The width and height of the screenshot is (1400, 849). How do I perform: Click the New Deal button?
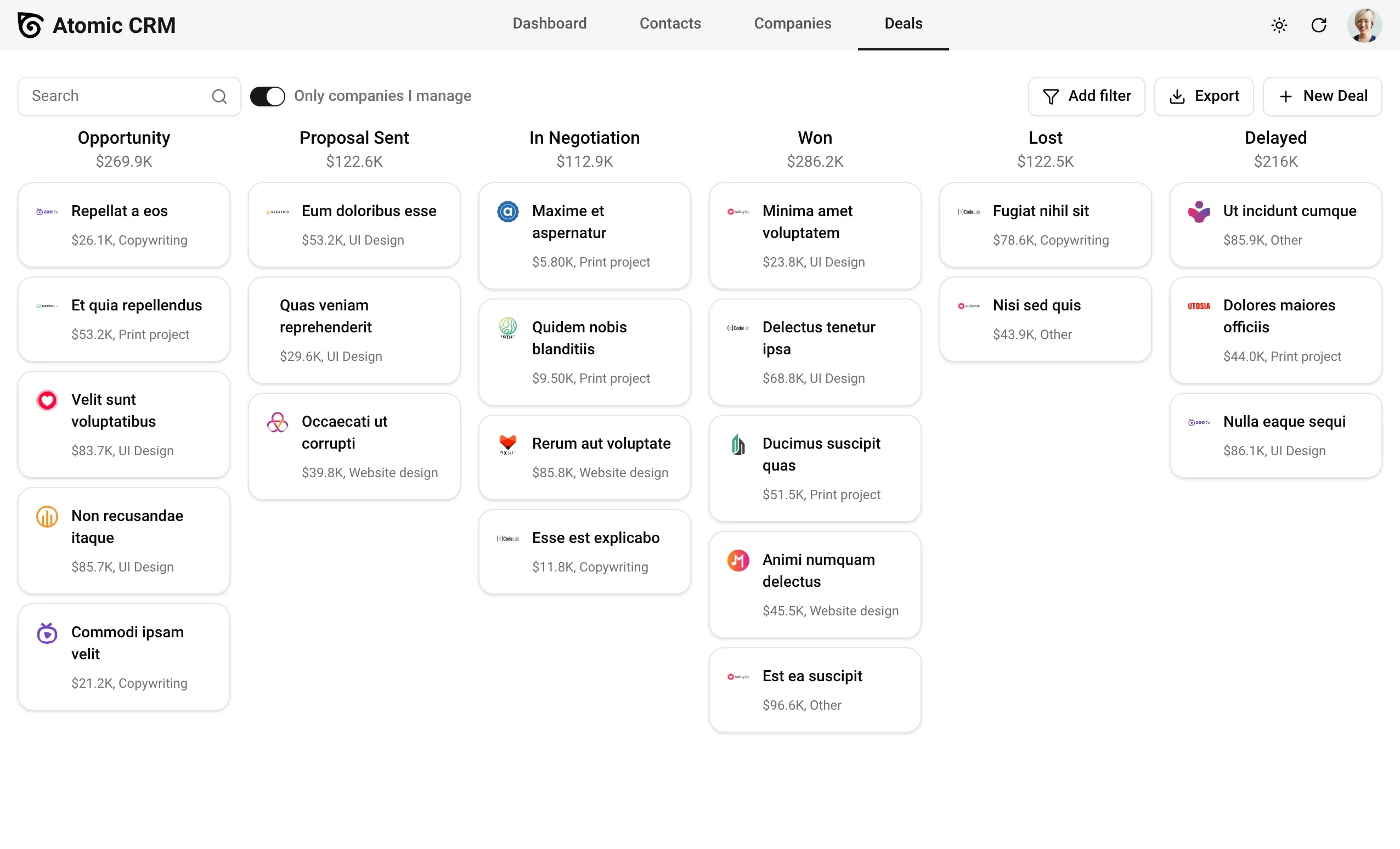click(x=1322, y=96)
